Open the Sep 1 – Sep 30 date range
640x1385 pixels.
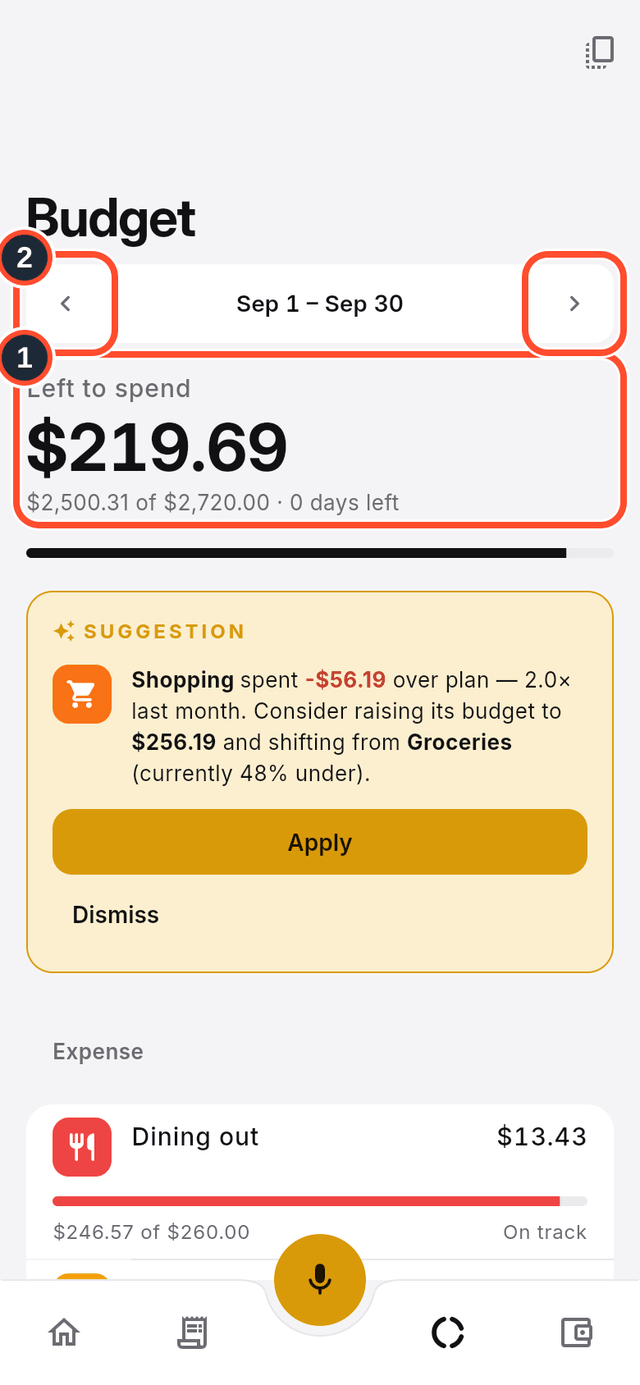point(320,304)
